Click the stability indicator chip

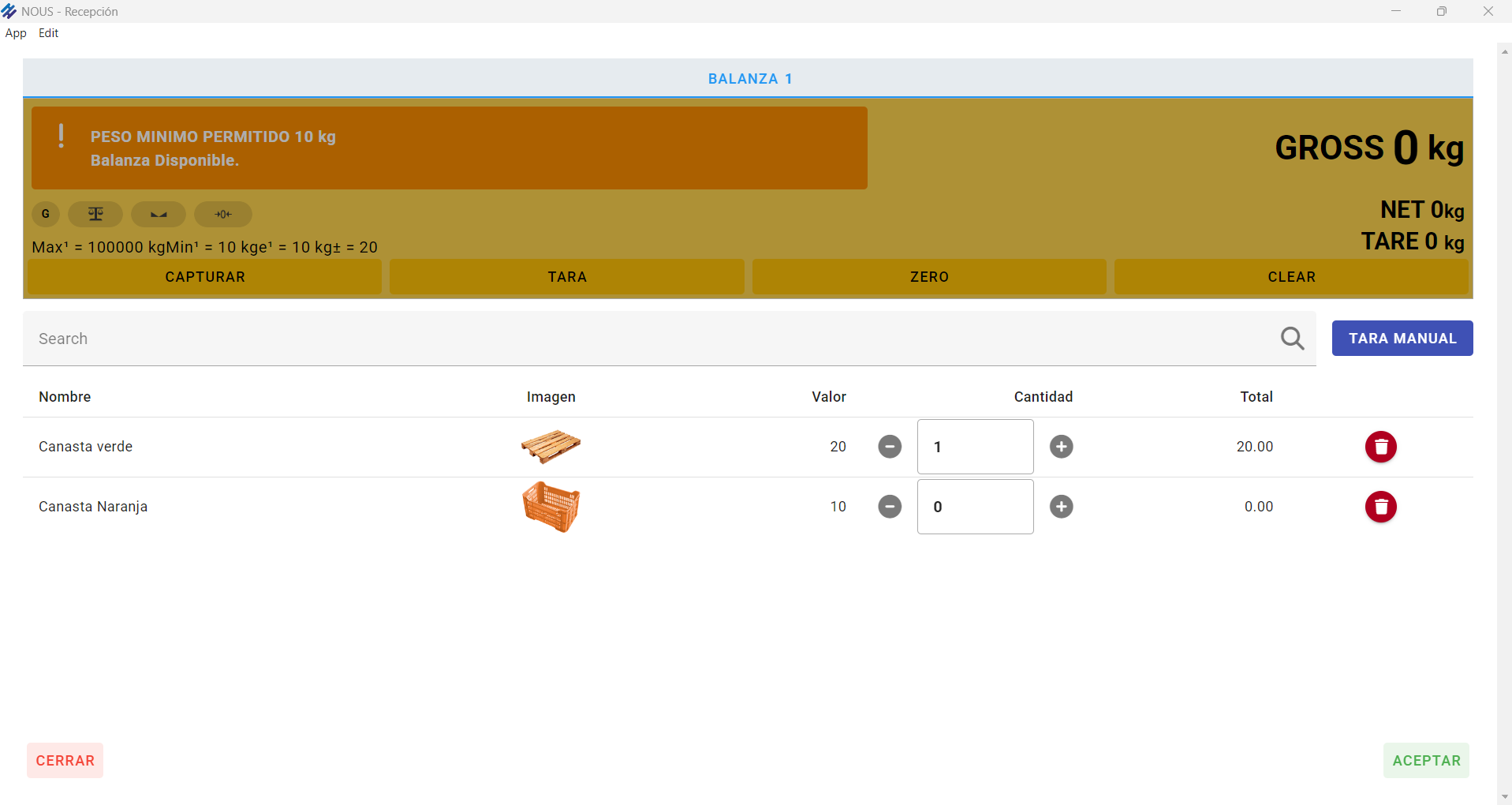(x=159, y=214)
